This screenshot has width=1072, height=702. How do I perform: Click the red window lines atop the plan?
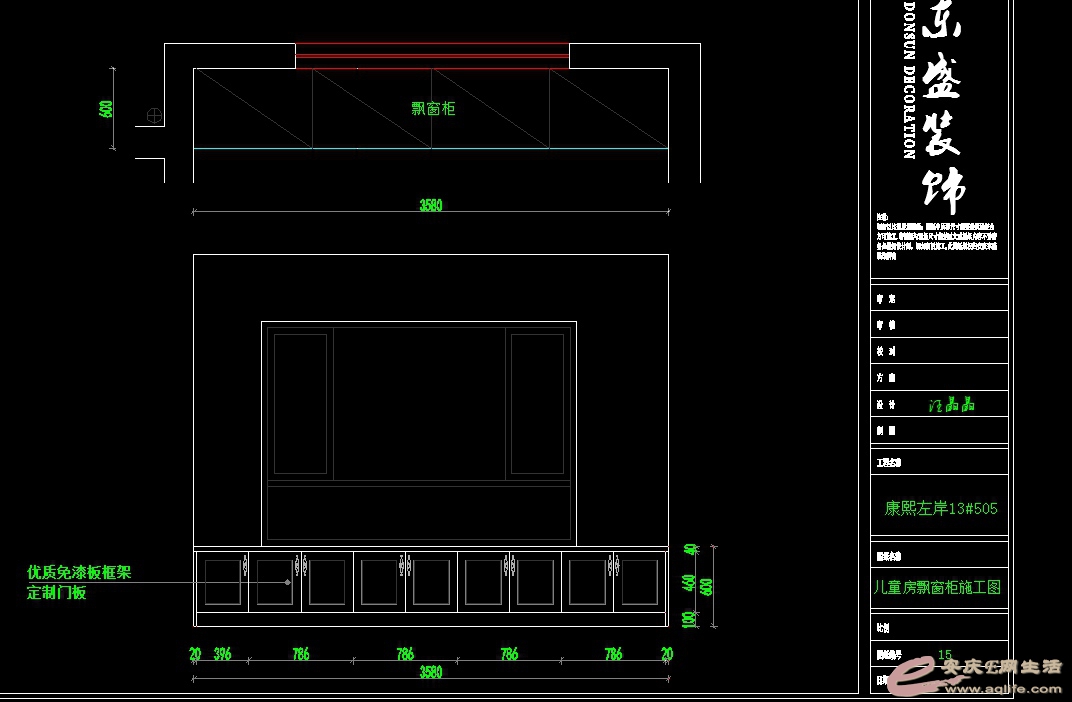click(x=432, y=55)
